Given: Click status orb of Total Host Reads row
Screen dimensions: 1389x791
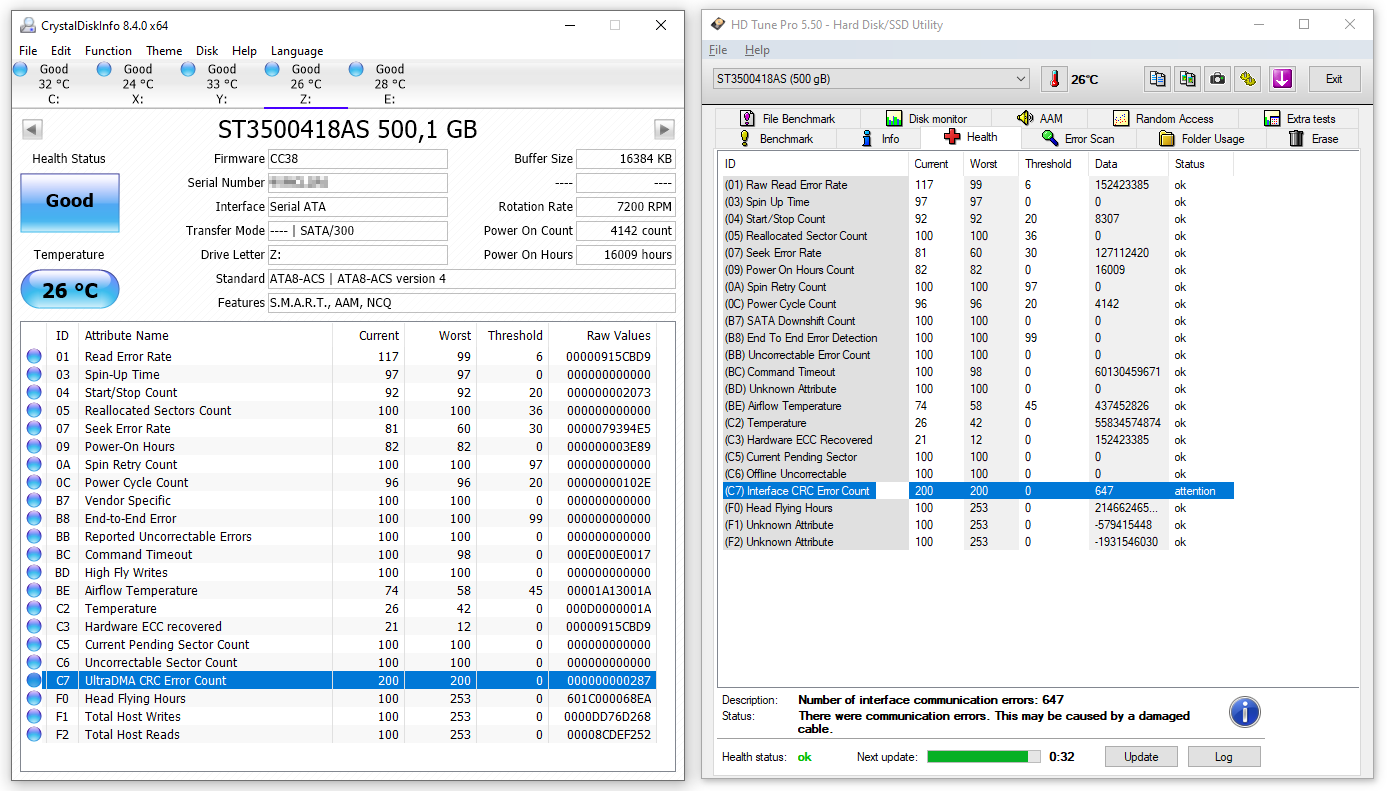Looking at the screenshot, I should (34, 735).
